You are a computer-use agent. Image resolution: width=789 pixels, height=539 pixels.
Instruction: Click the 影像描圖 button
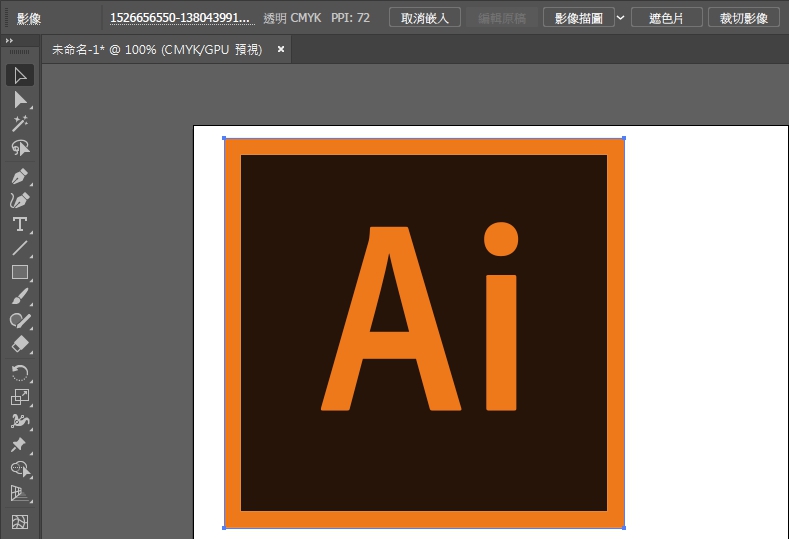click(x=579, y=18)
